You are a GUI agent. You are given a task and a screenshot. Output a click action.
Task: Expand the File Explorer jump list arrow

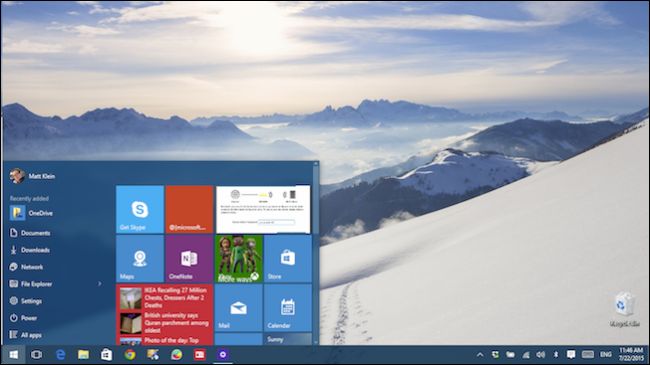click(99, 284)
